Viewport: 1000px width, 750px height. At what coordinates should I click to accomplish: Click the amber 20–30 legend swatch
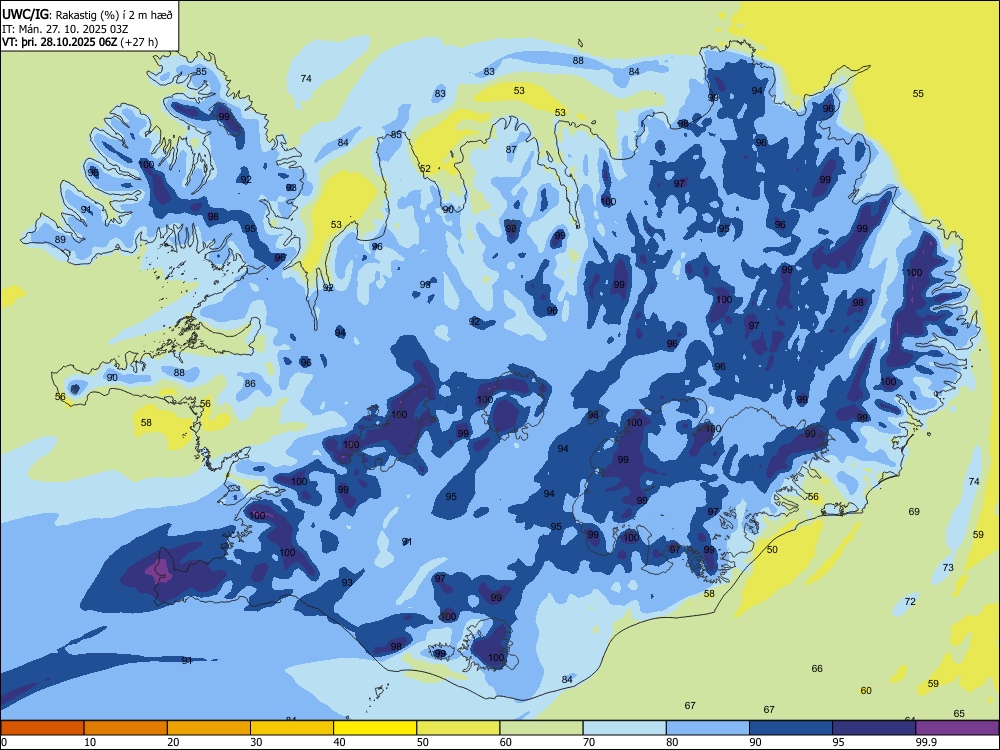click(x=209, y=728)
